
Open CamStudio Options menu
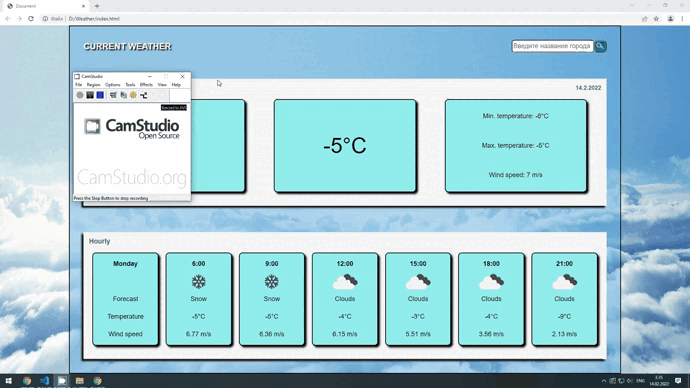[113, 84]
